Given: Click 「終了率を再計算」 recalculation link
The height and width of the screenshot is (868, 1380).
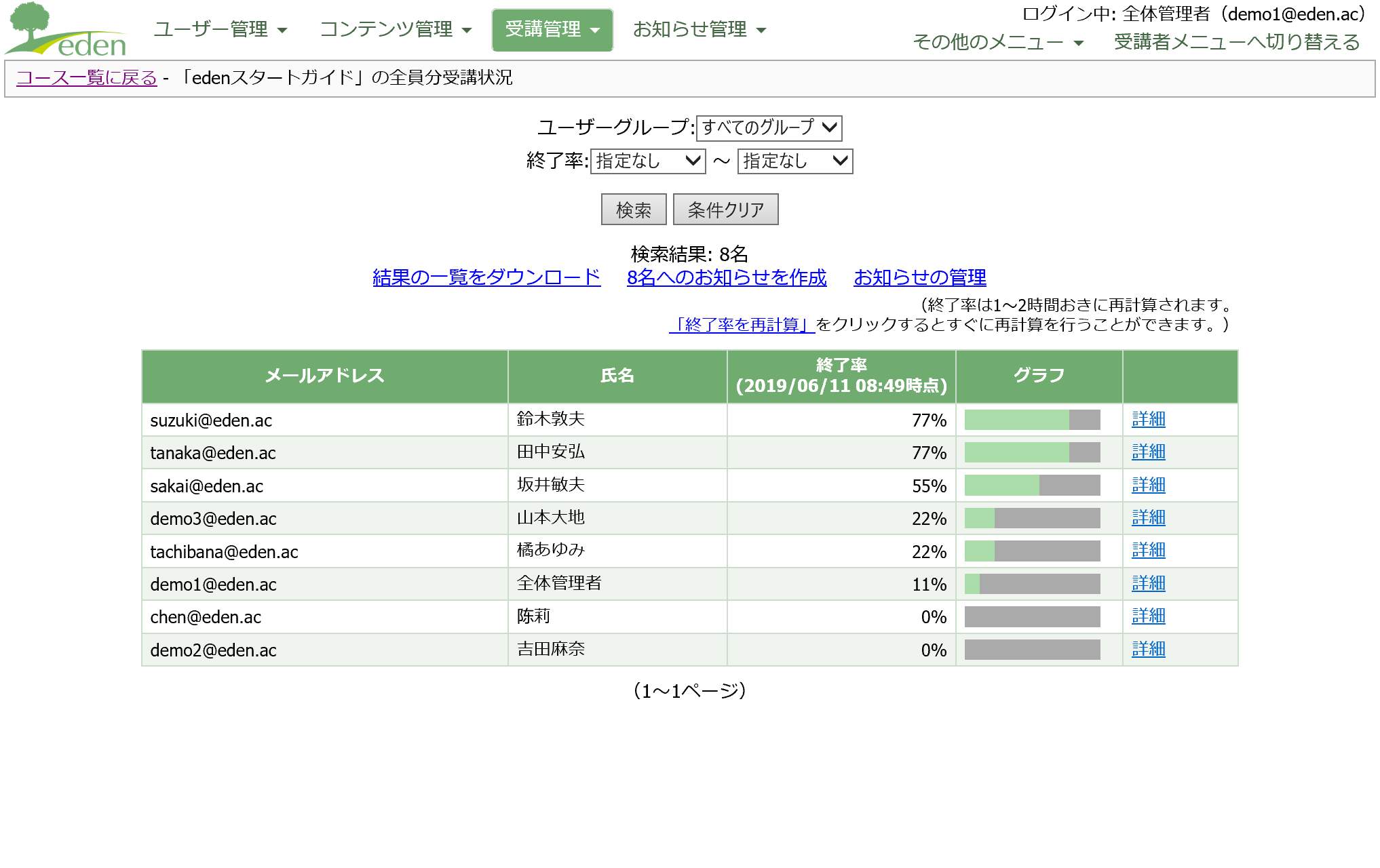Looking at the screenshot, I should pyautogui.click(x=742, y=325).
